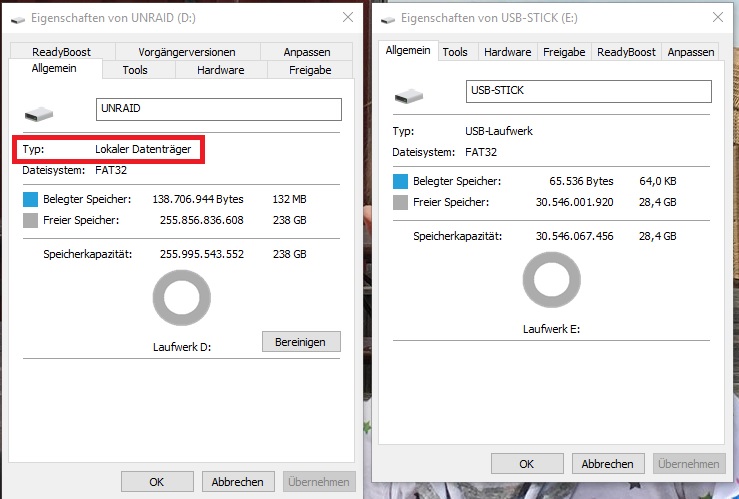The height and width of the screenshot is (499, 739).
Task: Select Allgemein tab in USB-STICK window
Action: coord(408,50)
